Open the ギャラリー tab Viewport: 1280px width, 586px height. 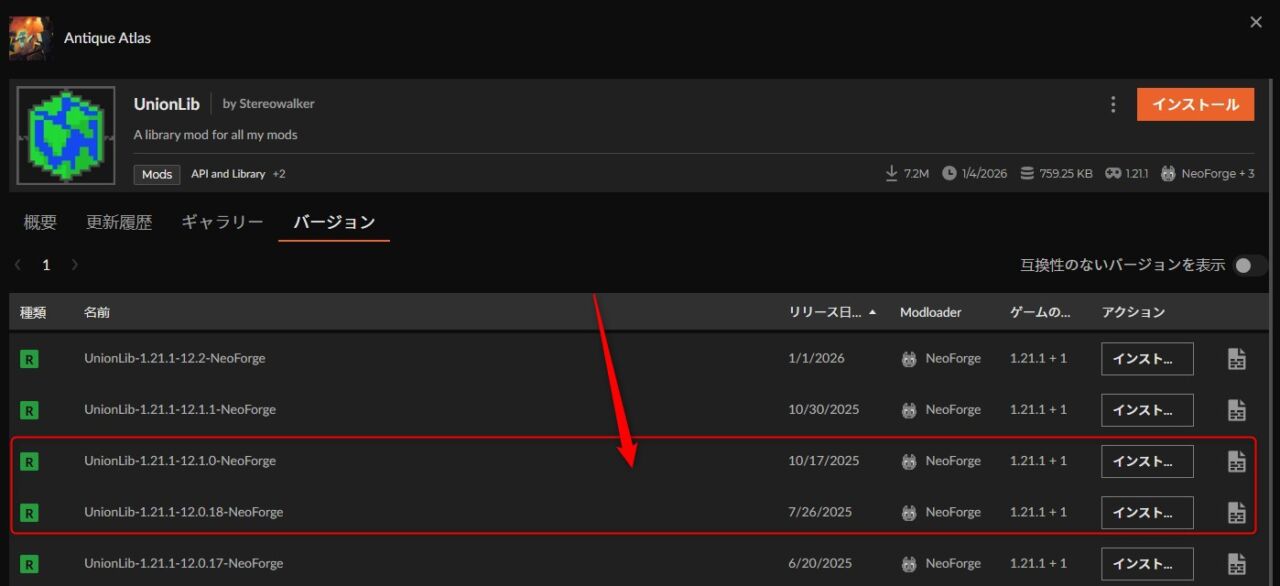[x=222, y=222]
